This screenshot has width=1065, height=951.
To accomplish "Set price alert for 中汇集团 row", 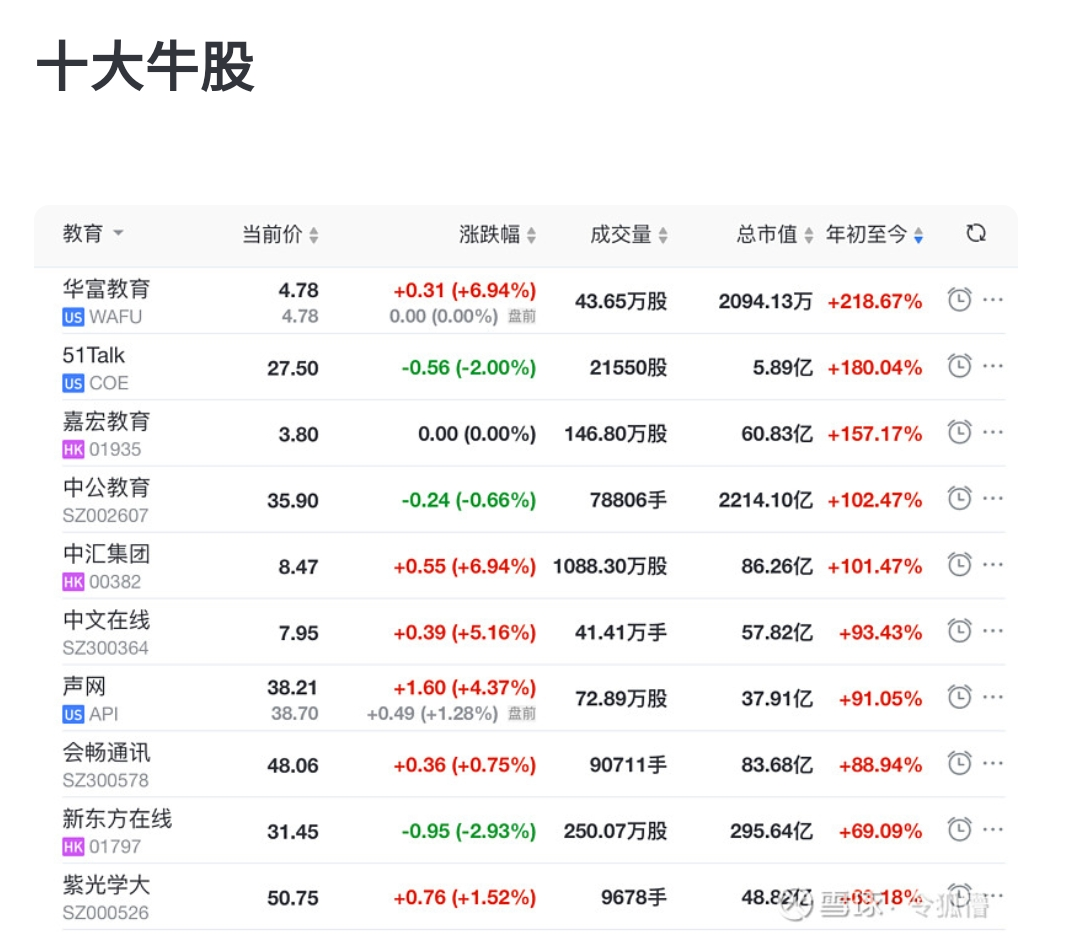I will tap(959, 564).
